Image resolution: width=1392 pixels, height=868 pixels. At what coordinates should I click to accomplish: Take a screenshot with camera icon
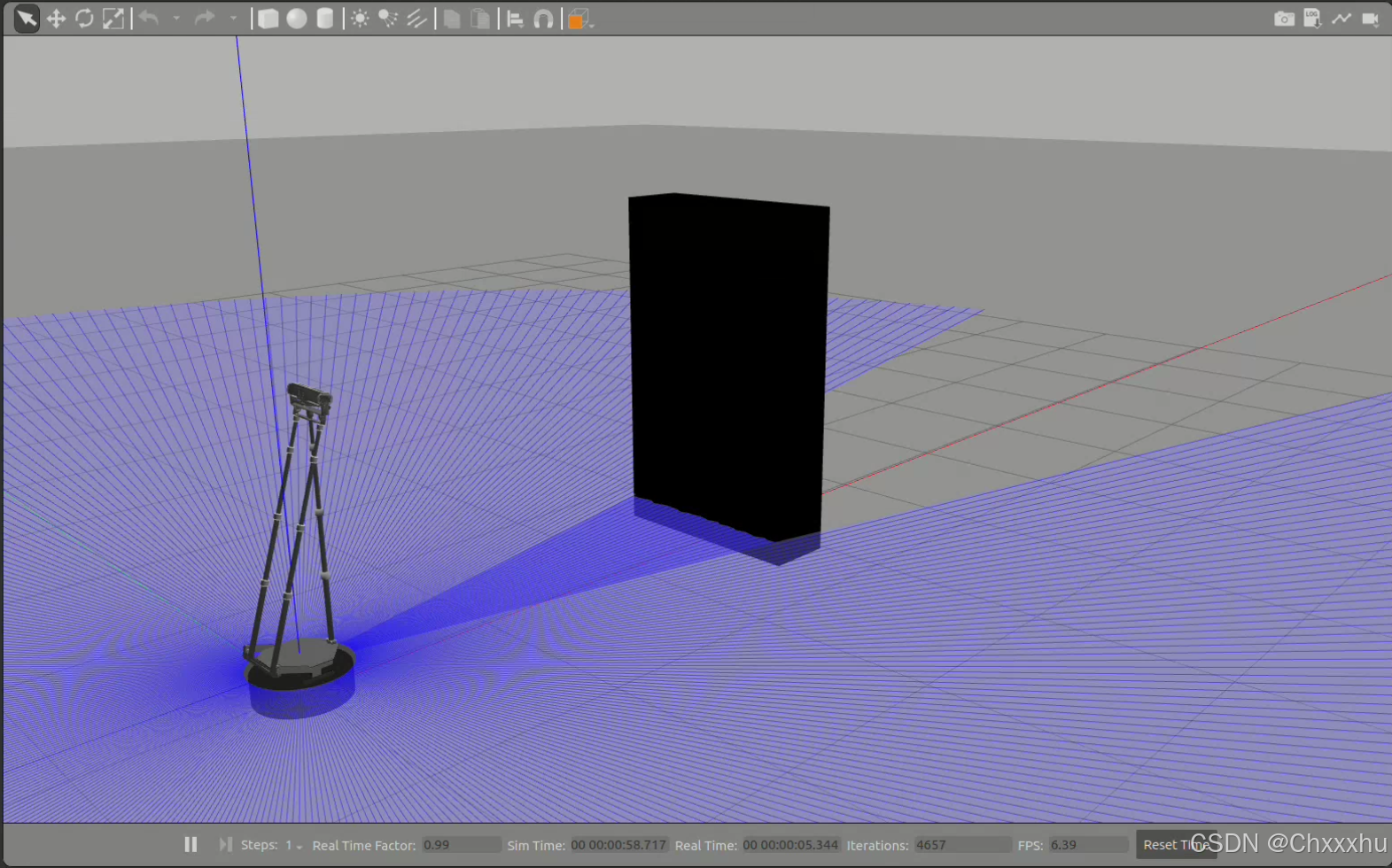[1284, 19]
